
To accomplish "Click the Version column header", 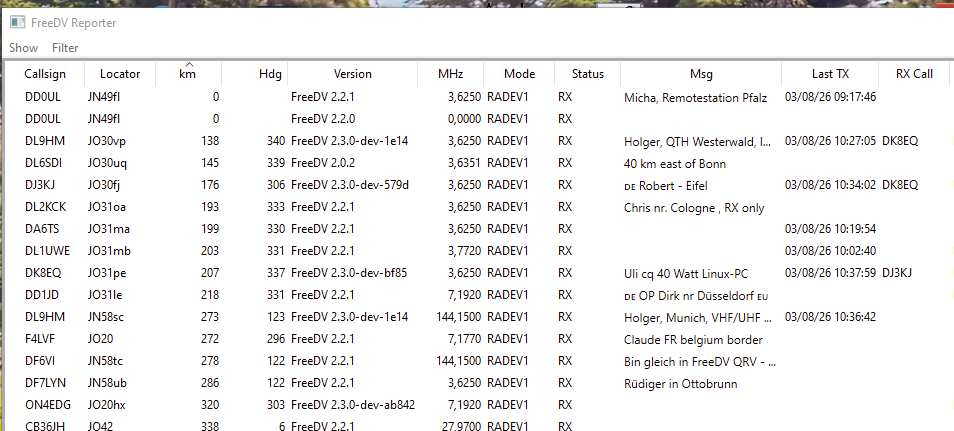I will [x=352, y=74].
